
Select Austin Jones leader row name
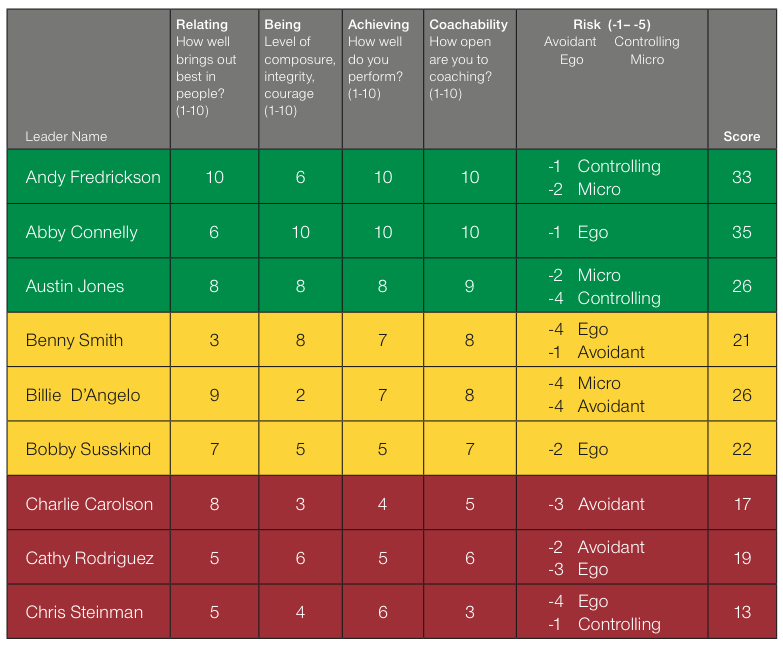(75, 286)
